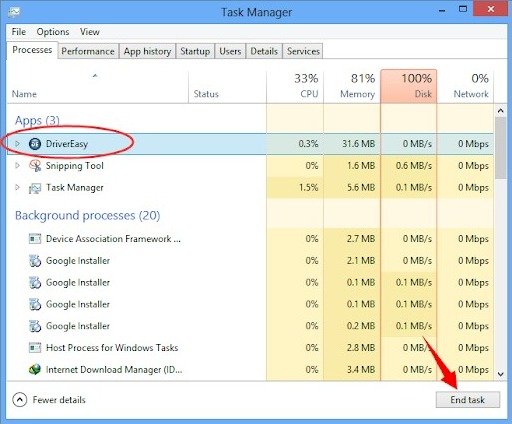The width and height of the screenshot is (512, 424).
Task: Select the Processes tab
Action: 32,50
